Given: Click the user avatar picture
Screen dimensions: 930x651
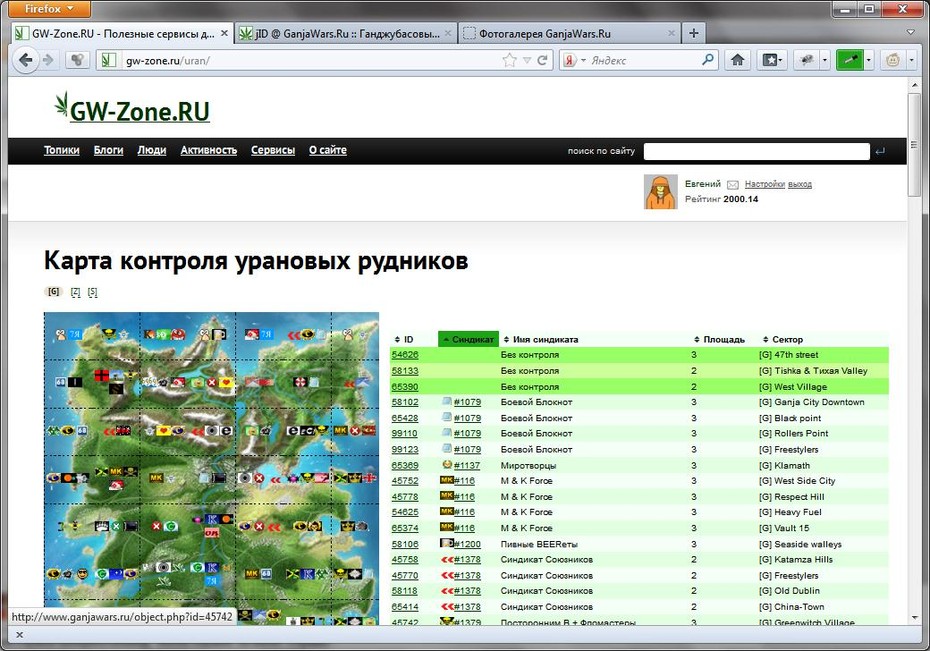Looking at the screenshot, I should pos(661,192).
